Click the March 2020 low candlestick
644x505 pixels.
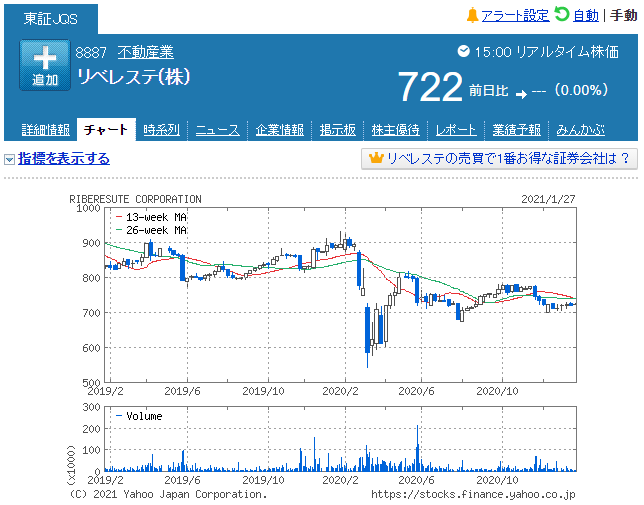(x=368, y=335)
